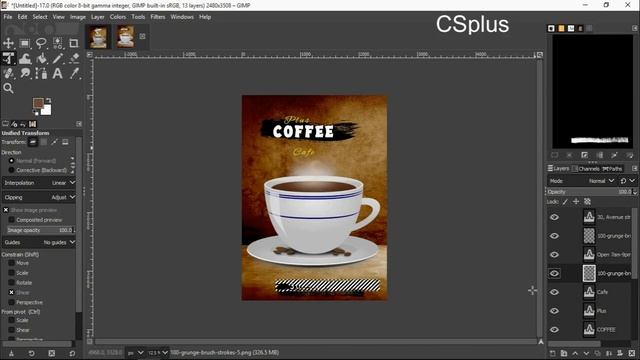
Task: Create a new layer in Layers panel
Action: point(553,353)
